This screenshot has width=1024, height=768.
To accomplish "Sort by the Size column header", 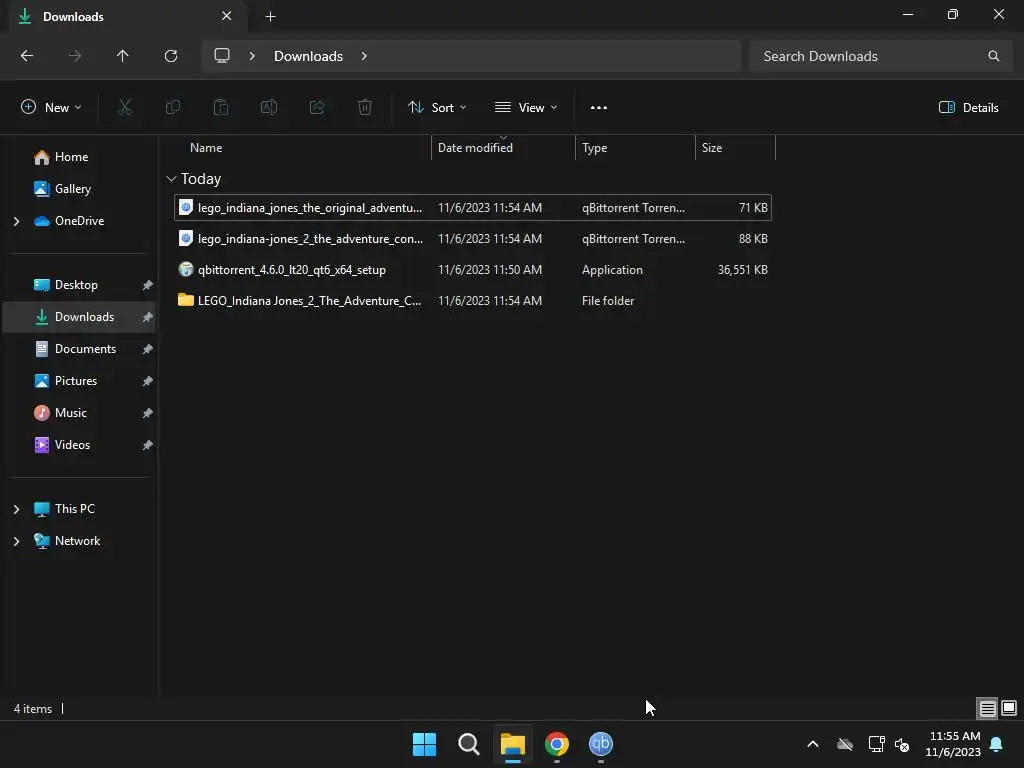I will (x=712, y=148).
